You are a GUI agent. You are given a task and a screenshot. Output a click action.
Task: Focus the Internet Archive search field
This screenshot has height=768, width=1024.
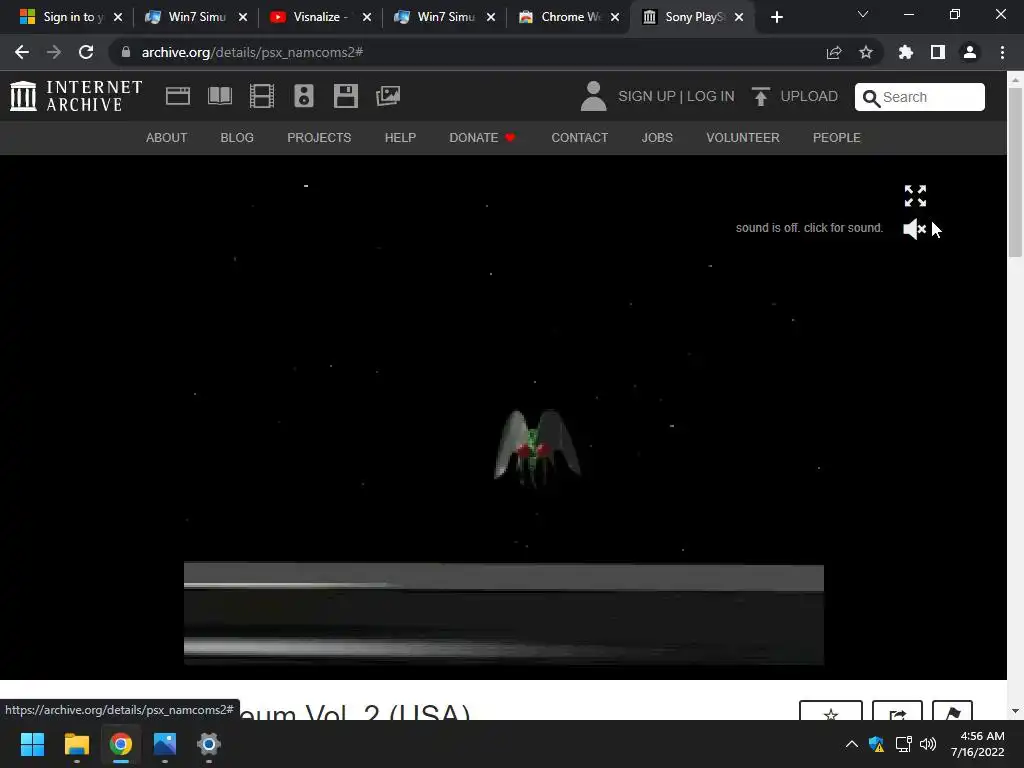pyautogui.click(x=920, y=97)
